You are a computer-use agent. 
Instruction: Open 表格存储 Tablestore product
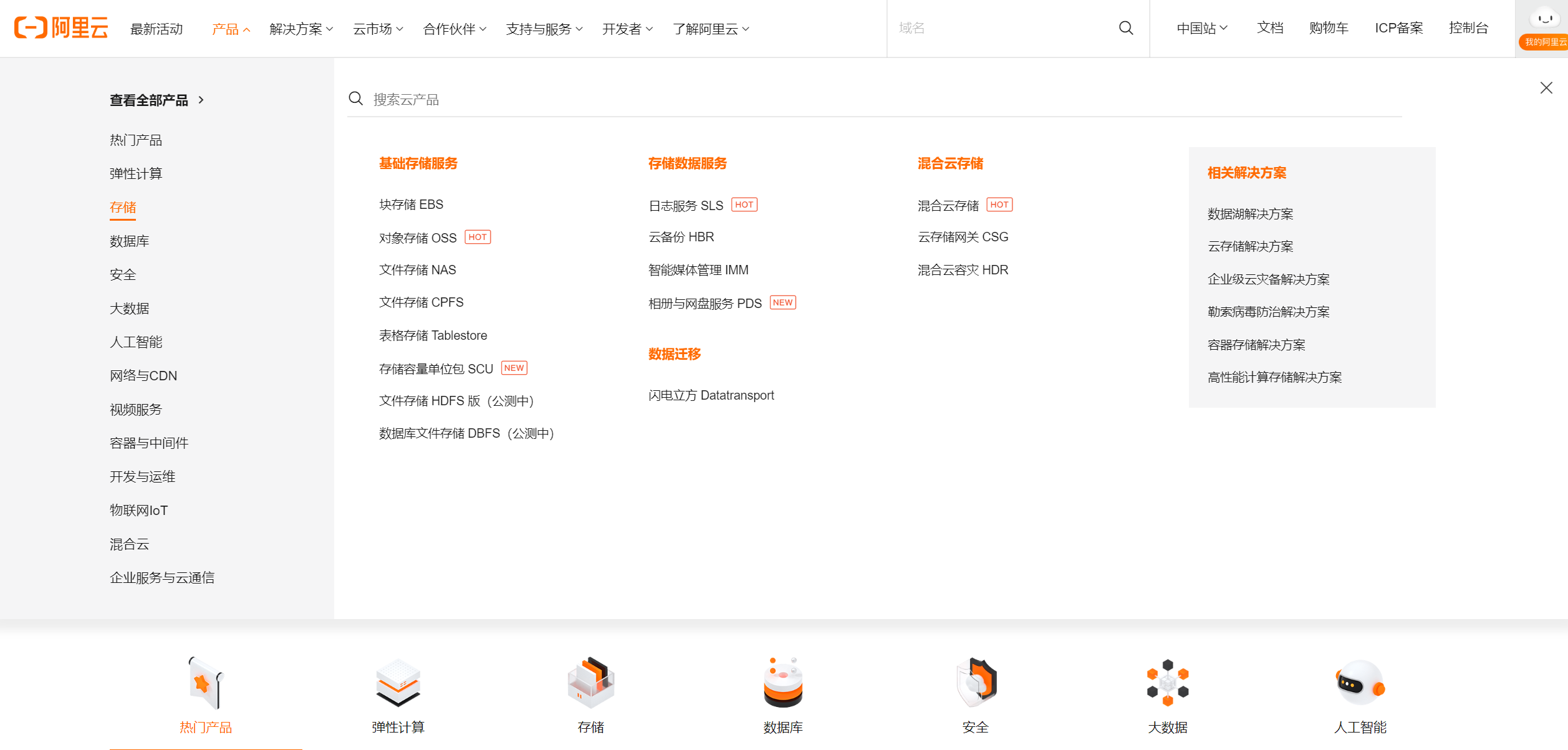433,335
